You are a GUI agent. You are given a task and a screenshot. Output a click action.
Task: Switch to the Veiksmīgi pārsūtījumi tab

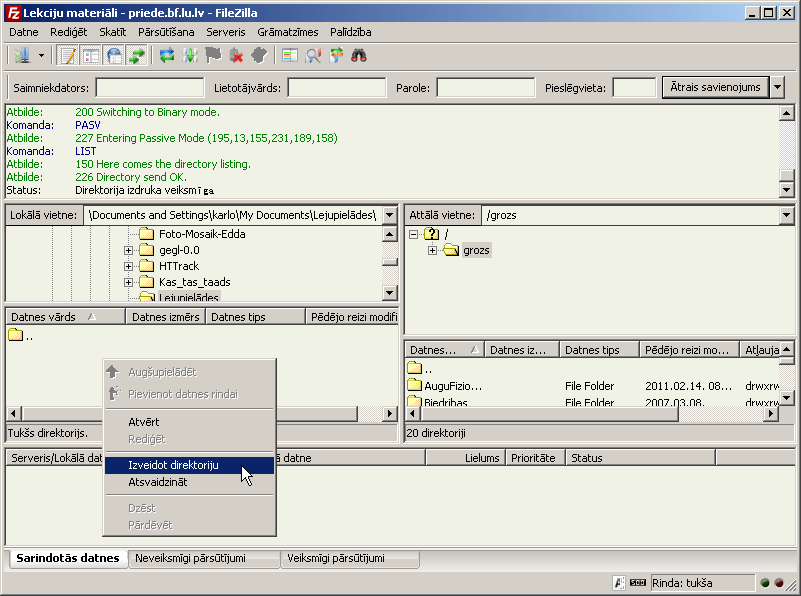tap(349, 558)
